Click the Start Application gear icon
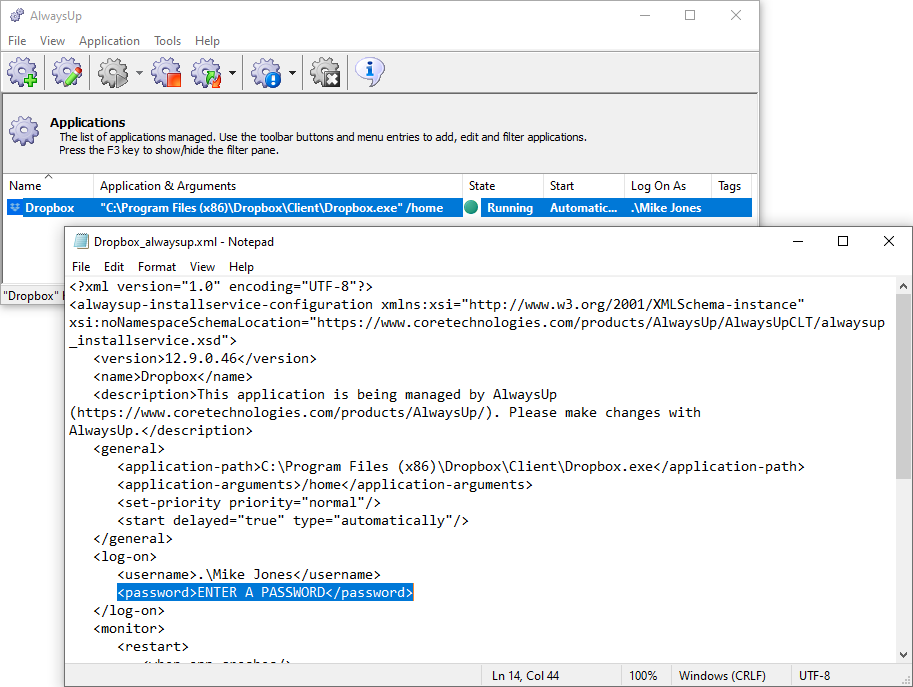Screen dimensions: 913x687 point(113,72)
